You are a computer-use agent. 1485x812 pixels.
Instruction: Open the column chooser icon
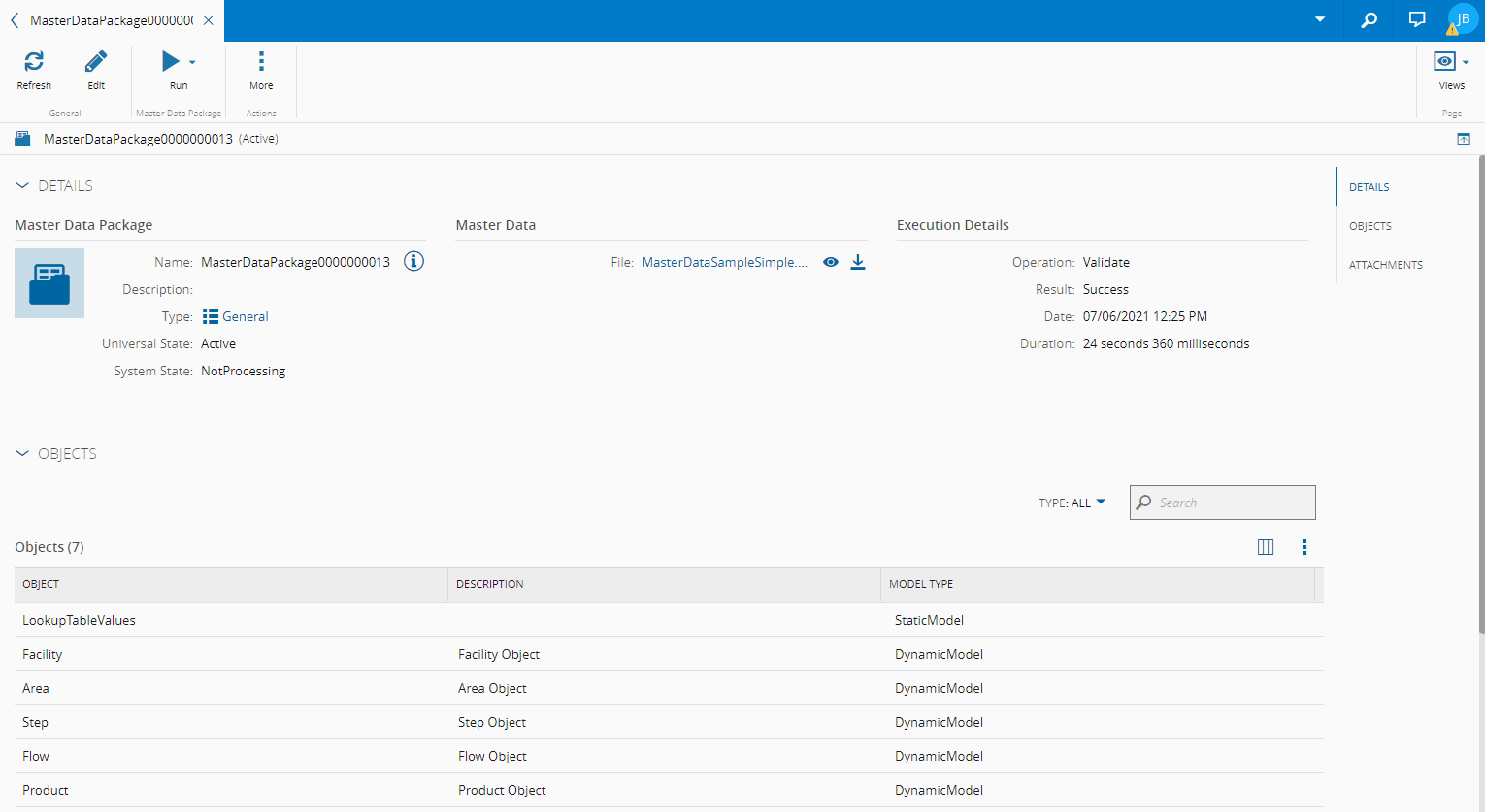(x=1266, y=547)
